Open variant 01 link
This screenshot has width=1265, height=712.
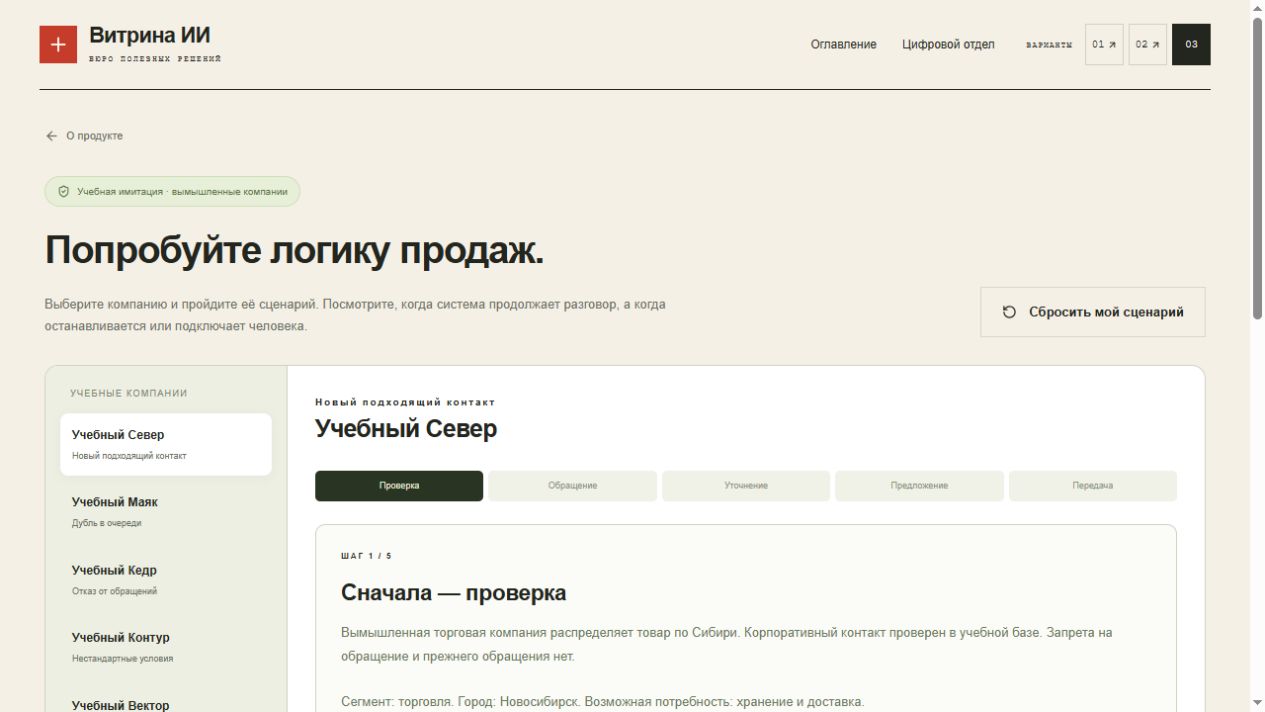(1104, 45)
